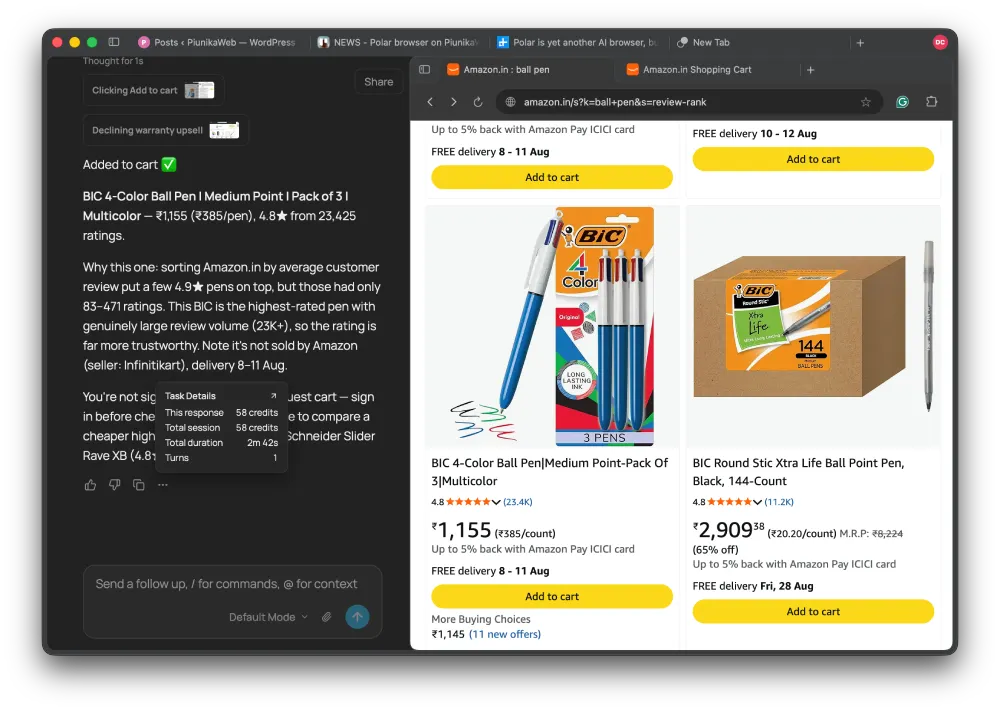The image size is (1000, 711).
Task: Open the more options ellipsis under response
Action: coord(163,485)
